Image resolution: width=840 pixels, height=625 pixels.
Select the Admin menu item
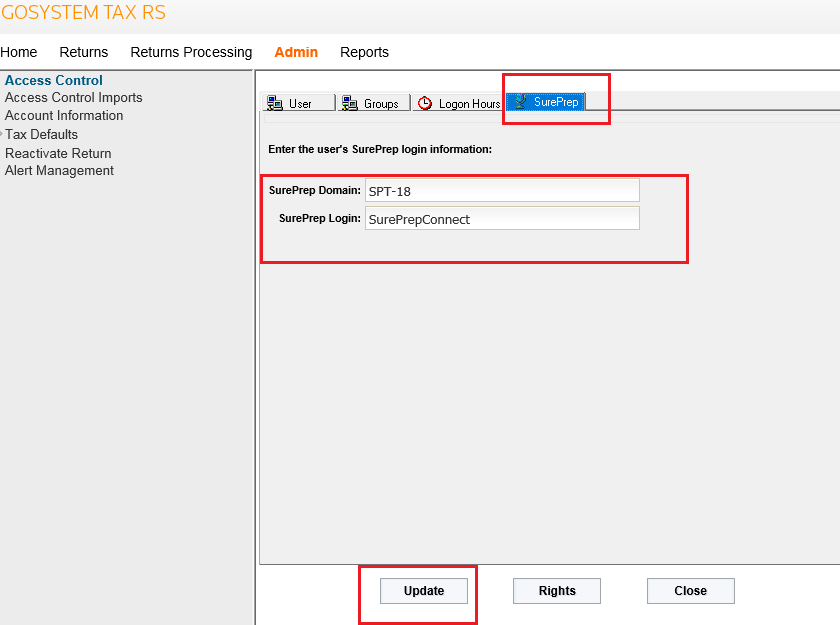click(x=296, y=52)
